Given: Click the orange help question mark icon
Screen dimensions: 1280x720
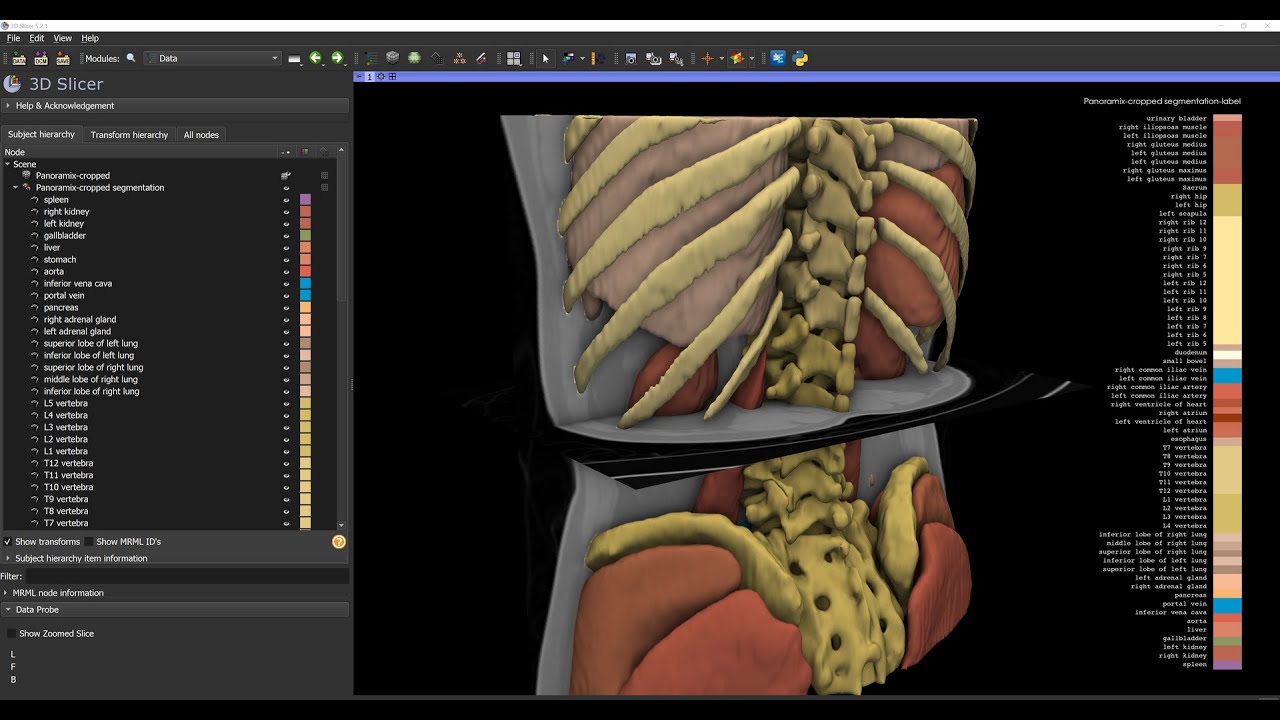Looking at the screenshot, I should click(339, 542).
